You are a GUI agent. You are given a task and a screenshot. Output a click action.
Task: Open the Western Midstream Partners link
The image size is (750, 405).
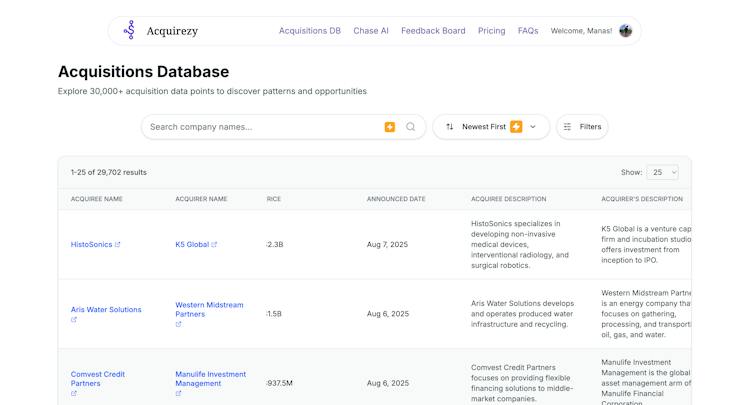click(x=209, y=309)
